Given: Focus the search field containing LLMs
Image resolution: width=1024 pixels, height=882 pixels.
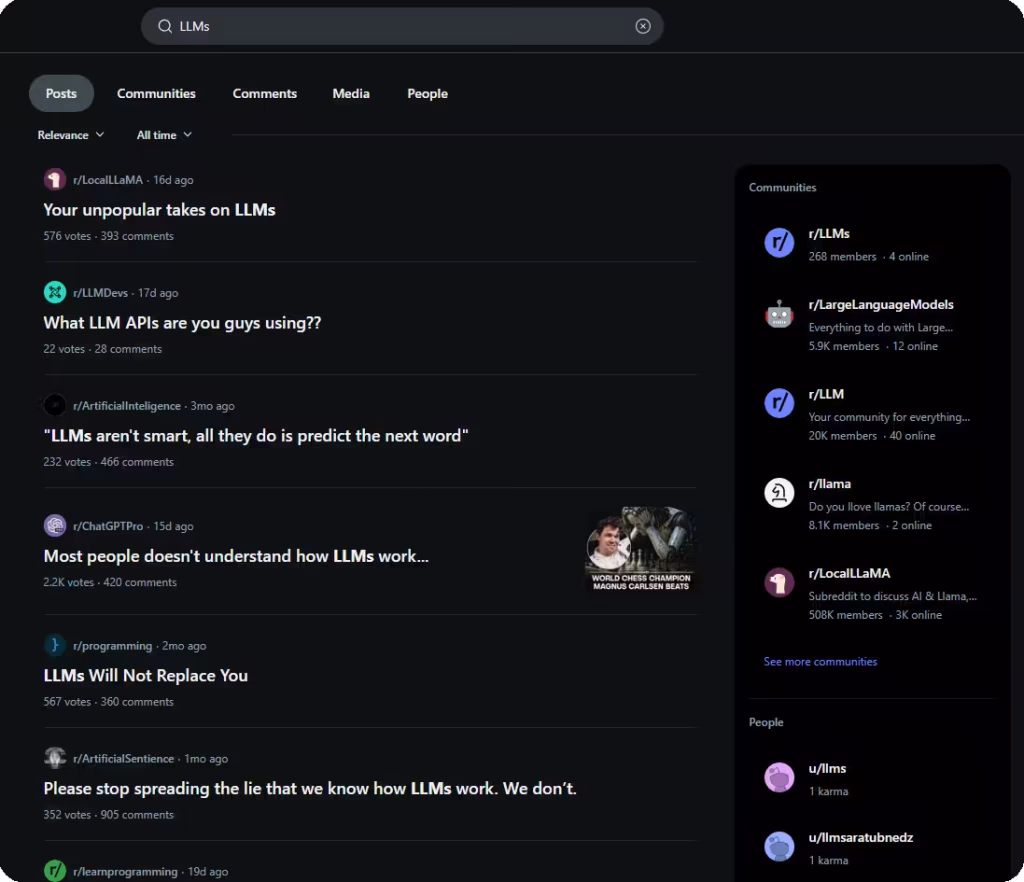Looking at the screenshot, I should (402, 26).
